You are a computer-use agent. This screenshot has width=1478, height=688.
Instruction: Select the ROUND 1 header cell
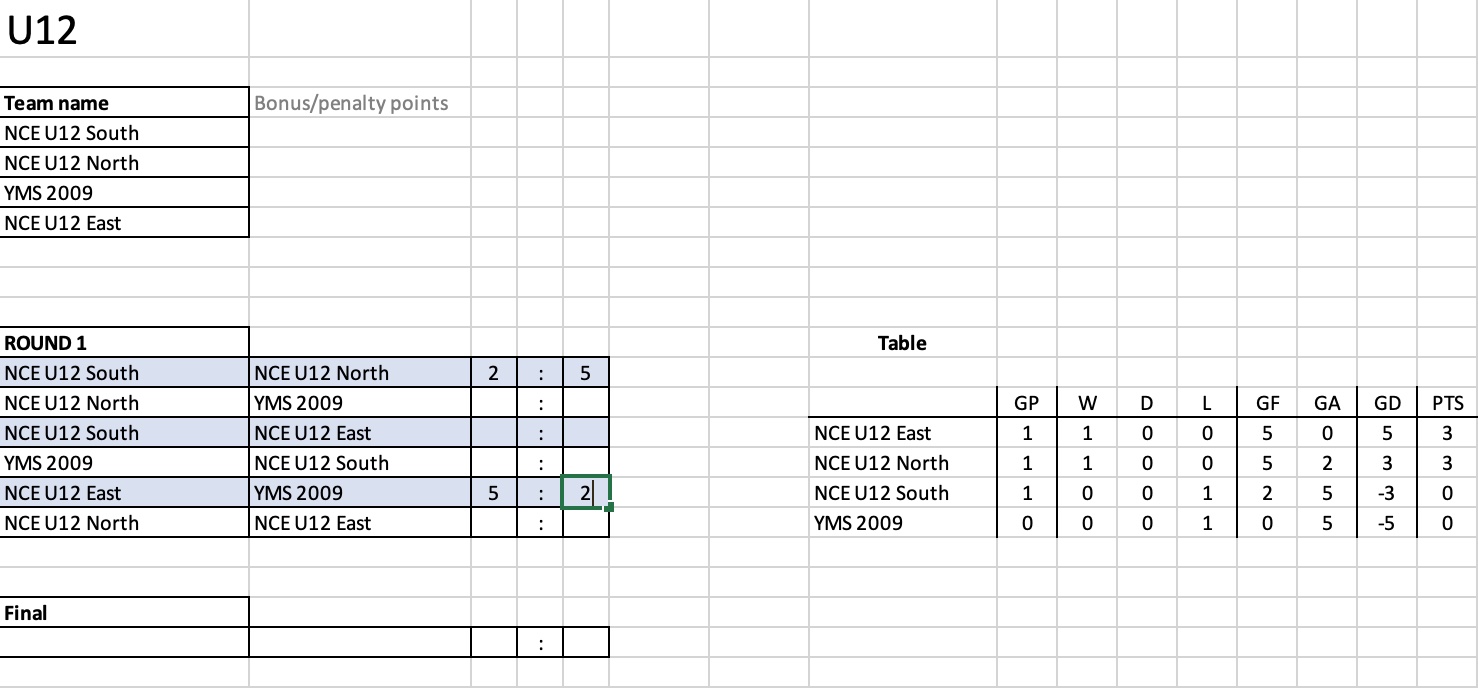point(124,343)
